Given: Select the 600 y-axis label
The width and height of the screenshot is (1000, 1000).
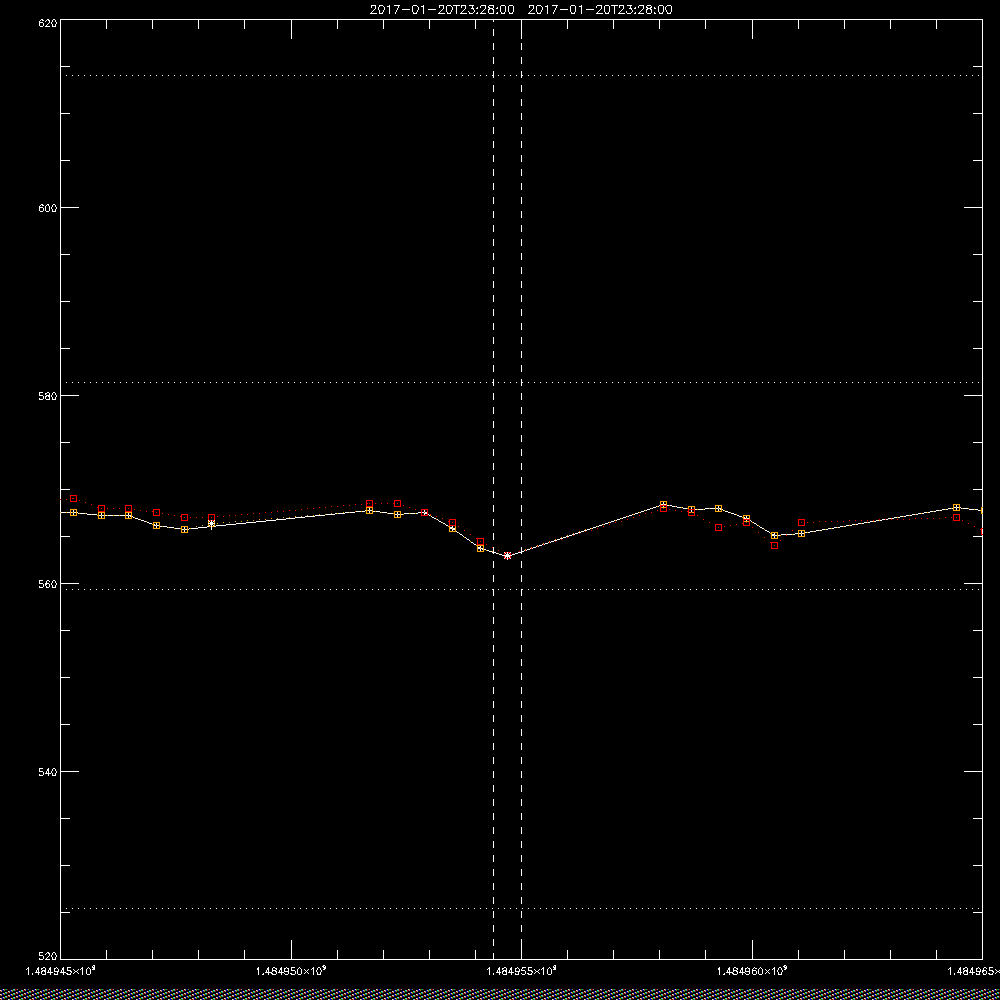Looking at the screenshot, I should tap(48, 208).
